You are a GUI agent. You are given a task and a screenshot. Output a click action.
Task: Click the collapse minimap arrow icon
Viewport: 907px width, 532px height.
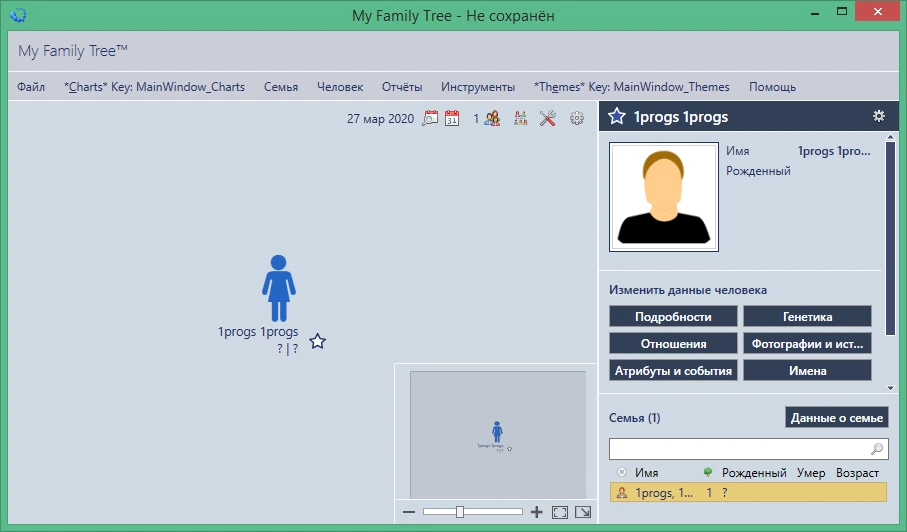click(x=583, y=512)
